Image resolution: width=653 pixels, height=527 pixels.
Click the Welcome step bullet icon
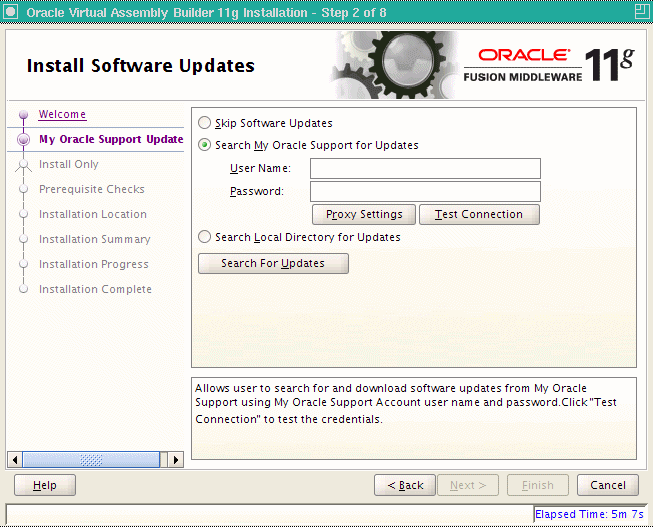[x=24, y=114]
